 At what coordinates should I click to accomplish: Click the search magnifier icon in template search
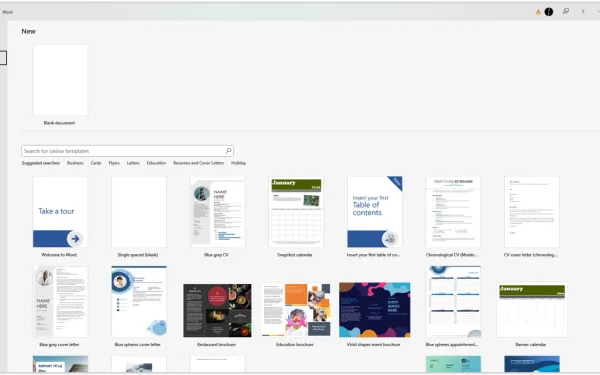(x=228, y=151)
